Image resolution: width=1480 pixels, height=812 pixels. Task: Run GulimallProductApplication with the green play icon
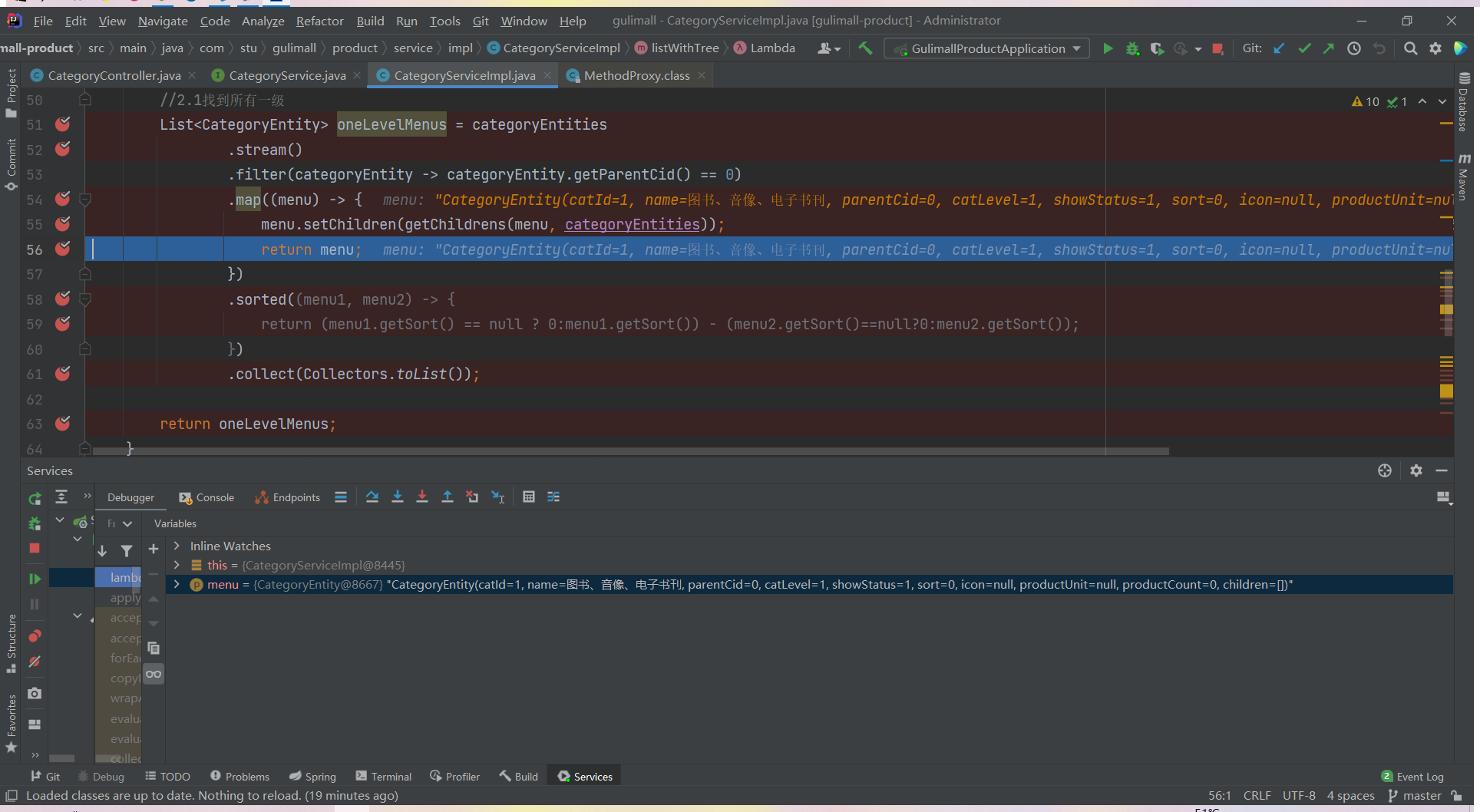[1108, 48]
